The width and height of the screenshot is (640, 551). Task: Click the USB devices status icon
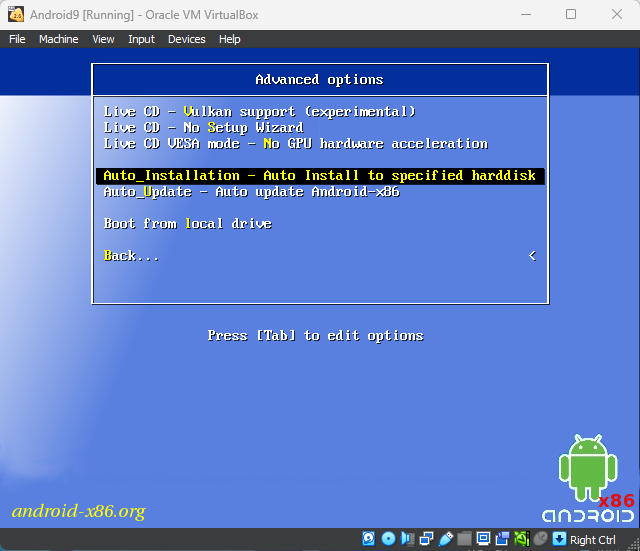(446, 539)
